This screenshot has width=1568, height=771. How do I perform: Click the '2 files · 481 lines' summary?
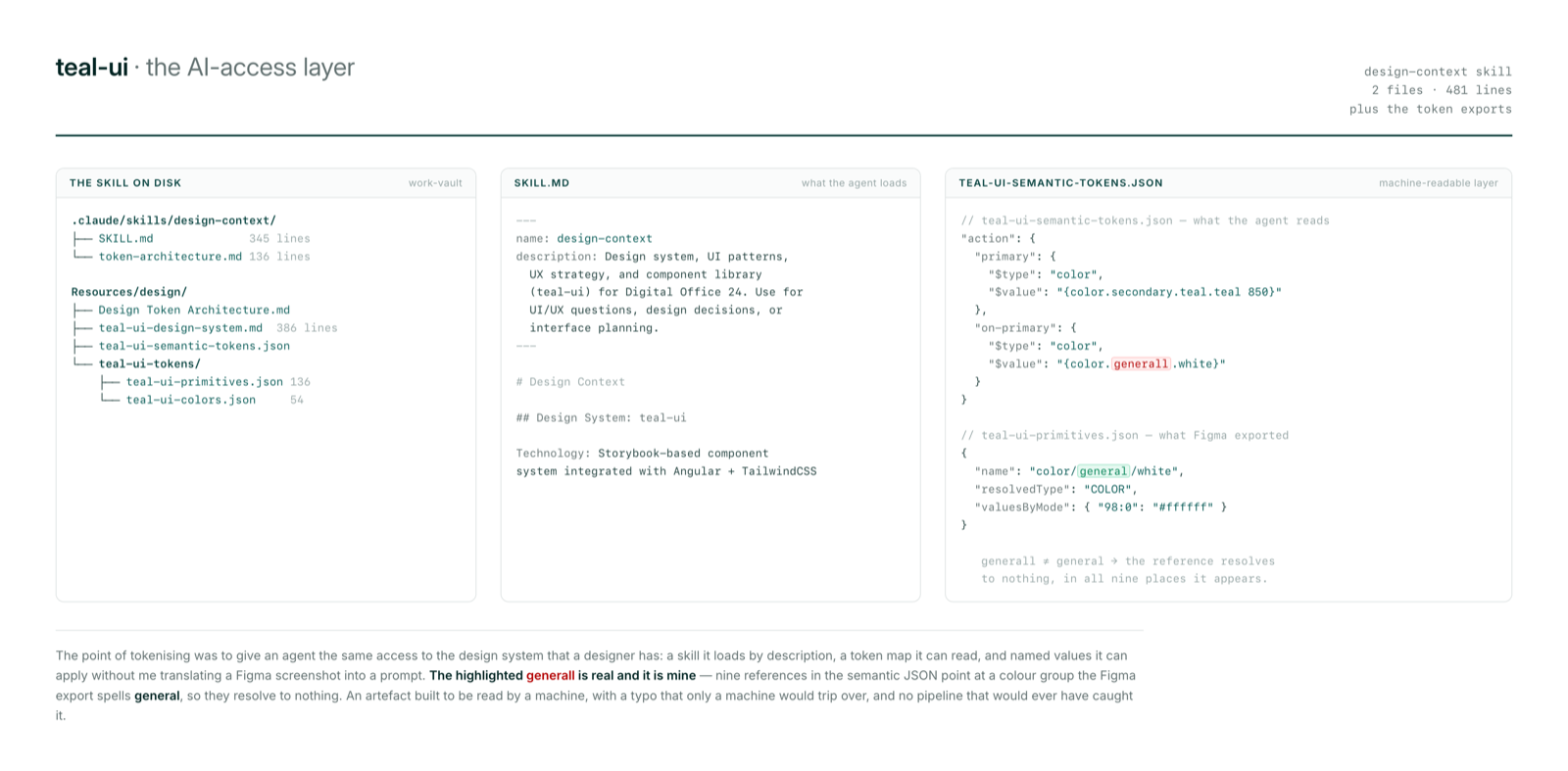point(1442,90)
